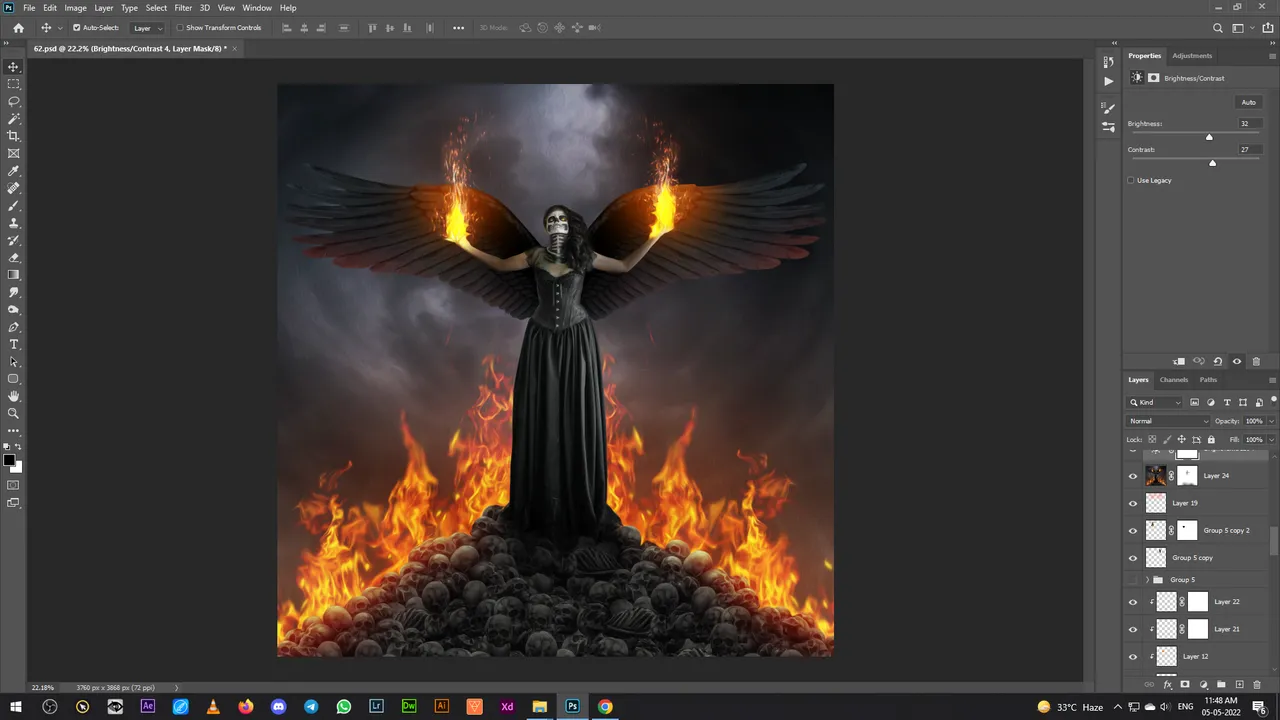Screen dimensions: 1280x720
Task: Toggle the Auto-Select checkbox
Action: click(x=77, y=28)
